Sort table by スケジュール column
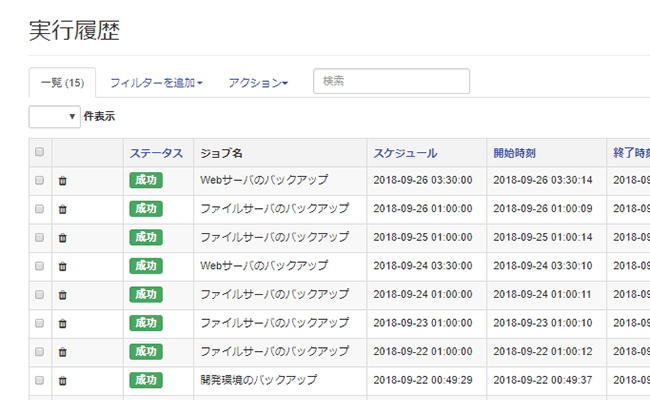The image size is (650, 400). [x=405, y=153]
